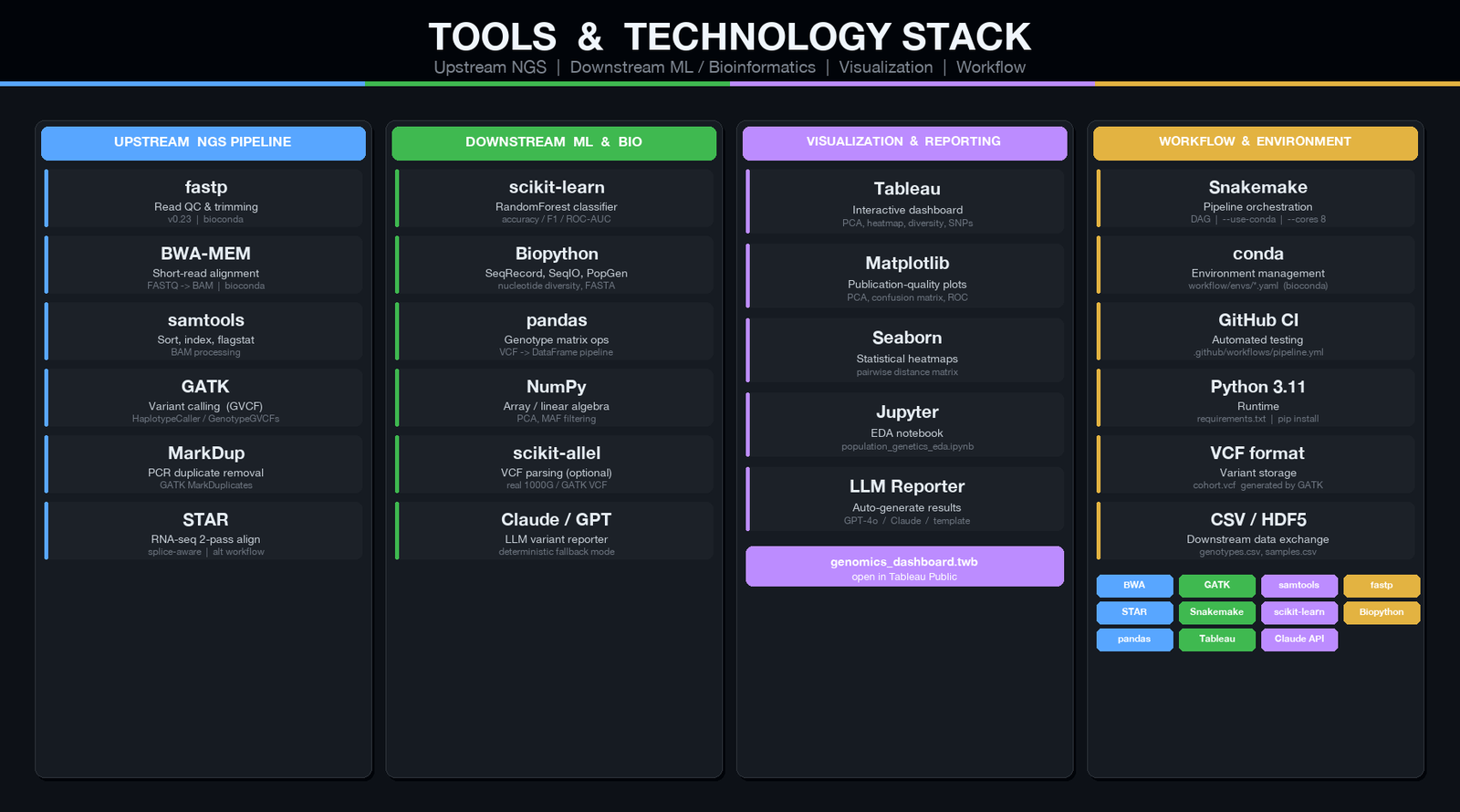The width and height of the screenshot is (1460, 812).
Task: Select 'Workflow' in the subtitle line
Action: click(x=991, y=68)
